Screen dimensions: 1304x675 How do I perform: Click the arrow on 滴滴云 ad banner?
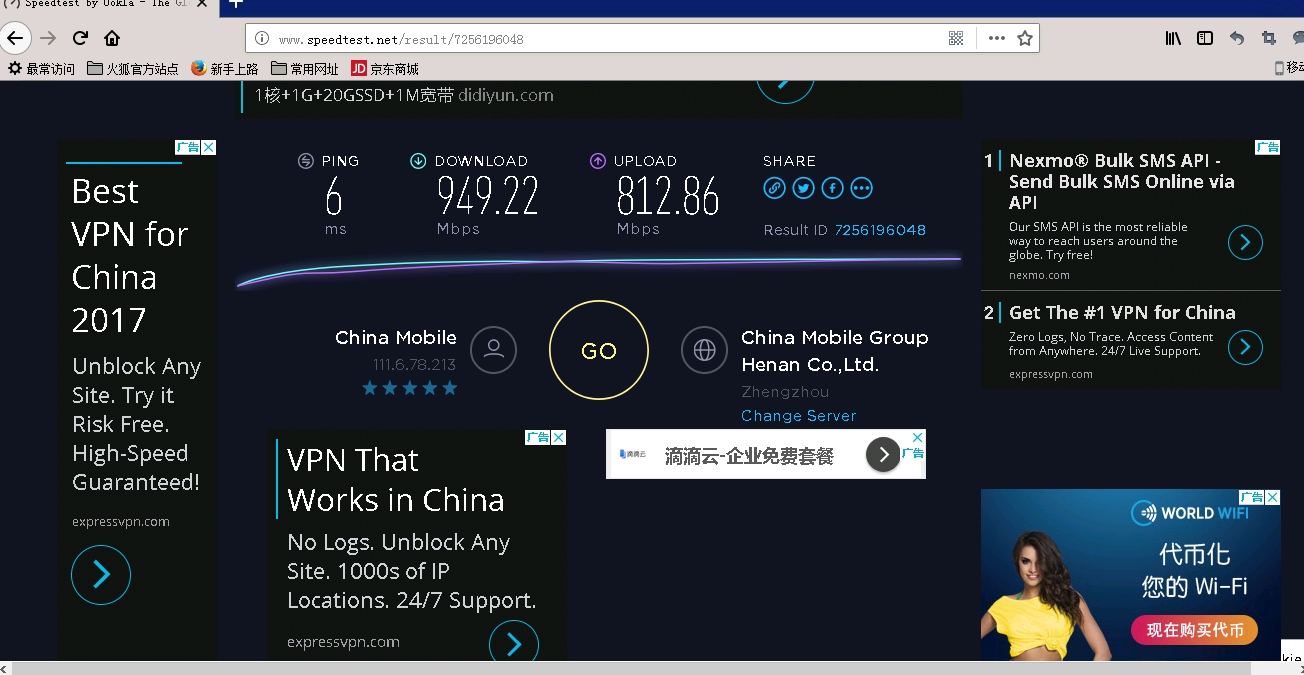pyautogui.click(x=883, y=455)
